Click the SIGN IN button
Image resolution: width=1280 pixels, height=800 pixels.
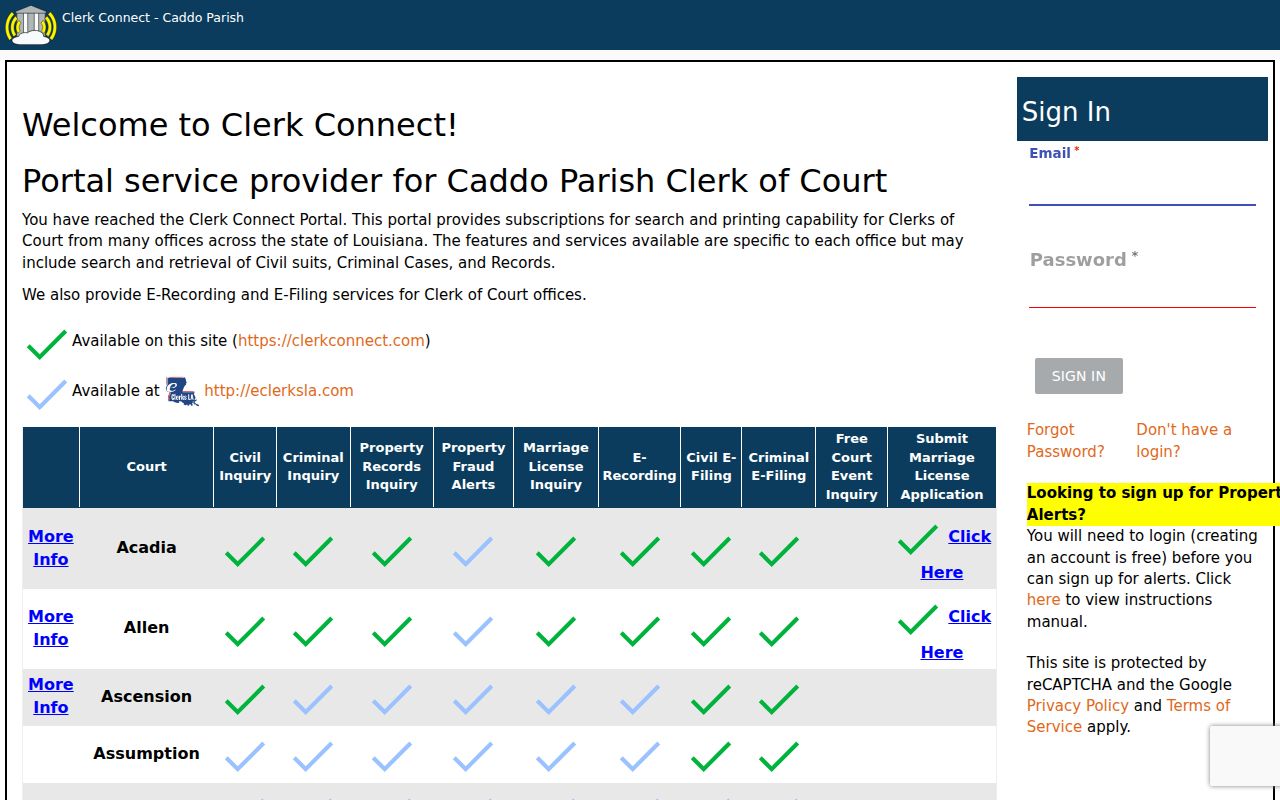[x=1079, y=376]
